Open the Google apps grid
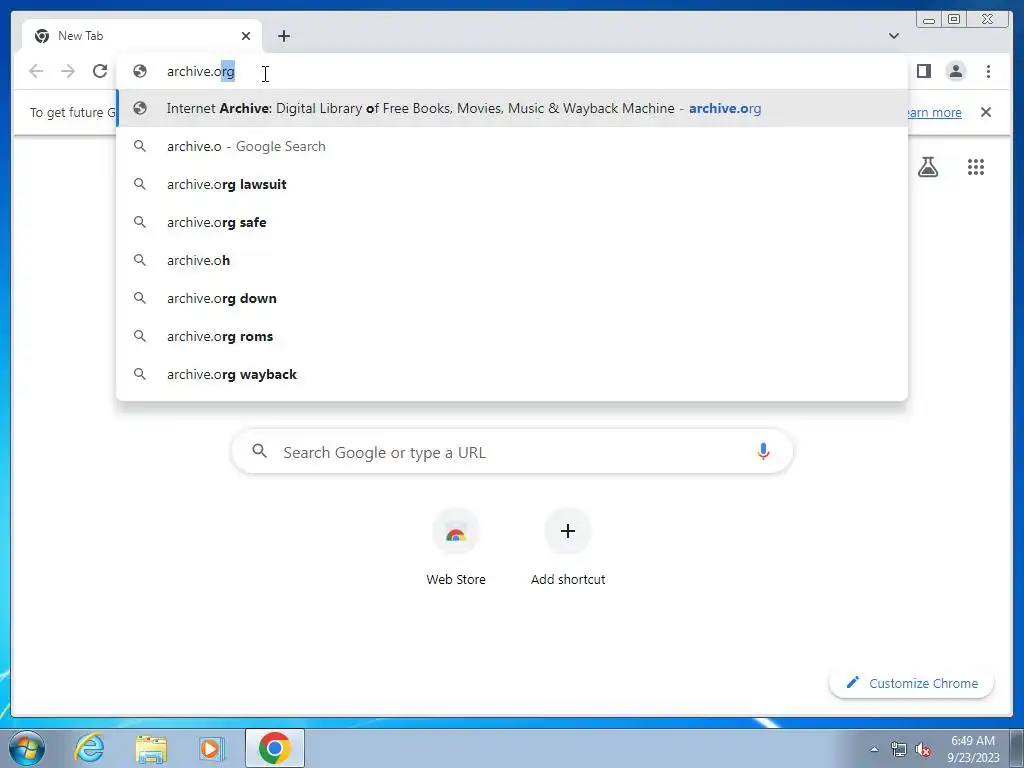Screen dimensions: 1024x768 [x=976, y=167]
